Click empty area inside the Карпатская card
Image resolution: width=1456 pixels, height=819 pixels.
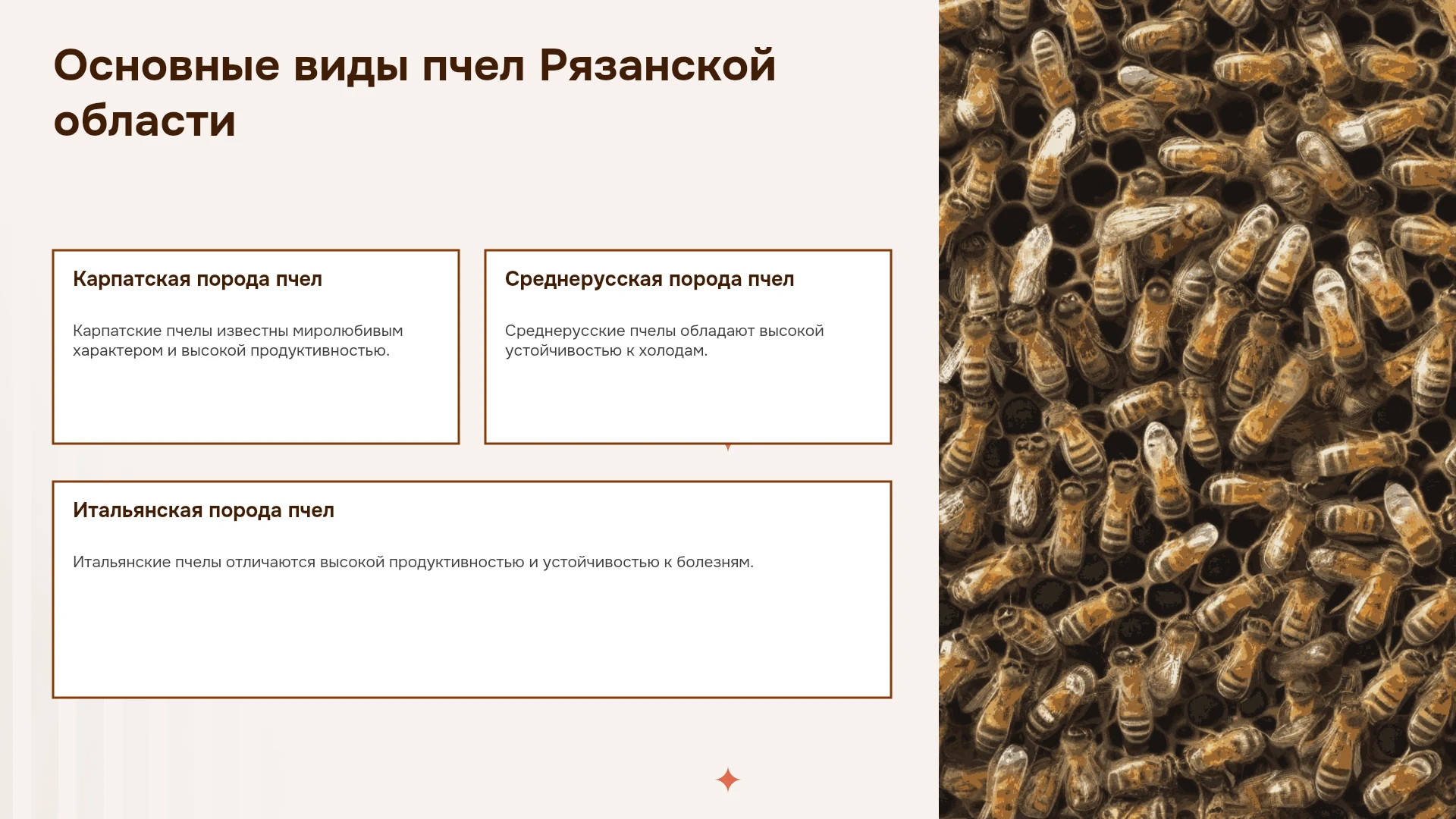point(256,402)
